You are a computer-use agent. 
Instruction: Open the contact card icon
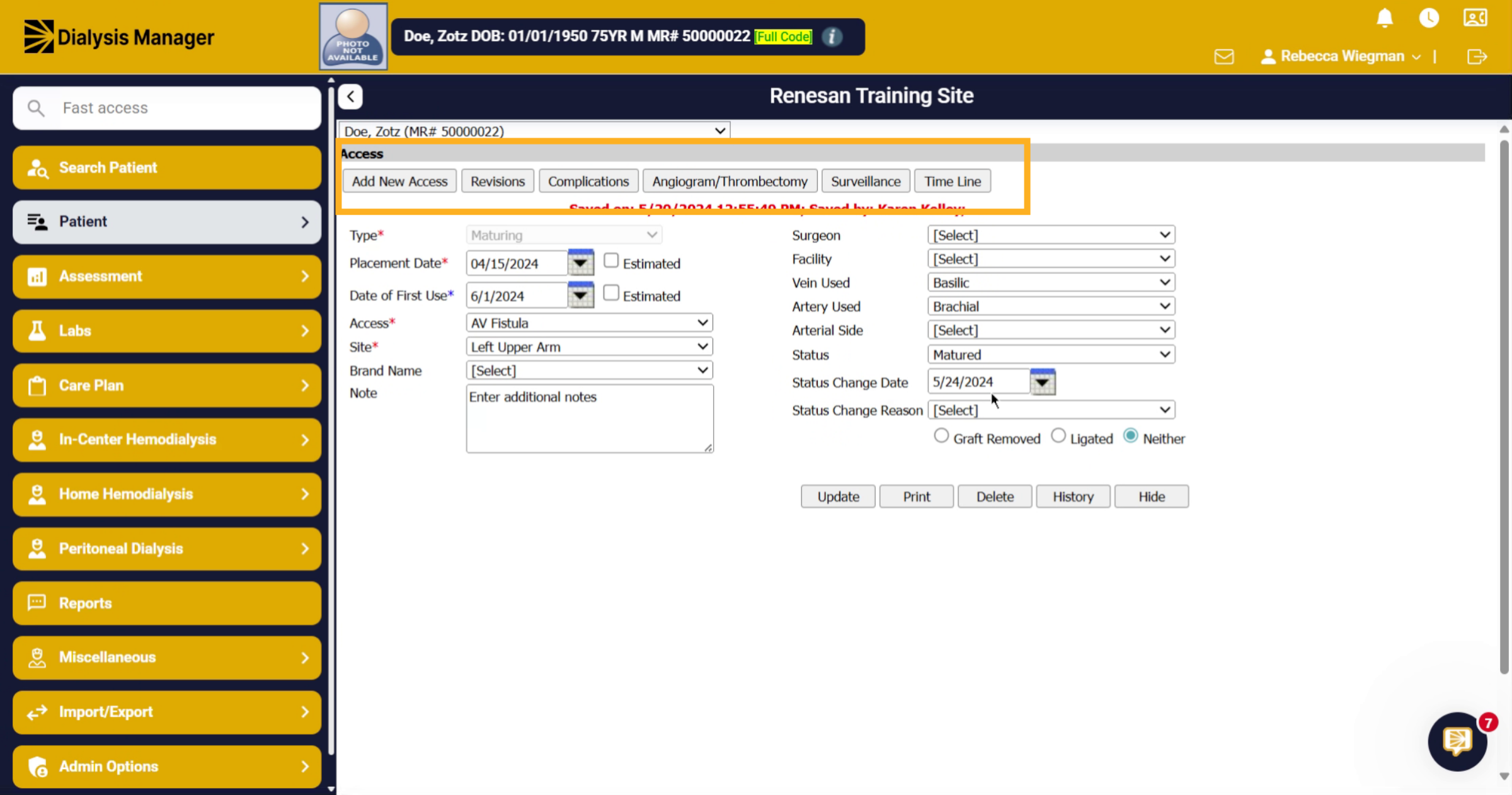tap(1475, 18)
